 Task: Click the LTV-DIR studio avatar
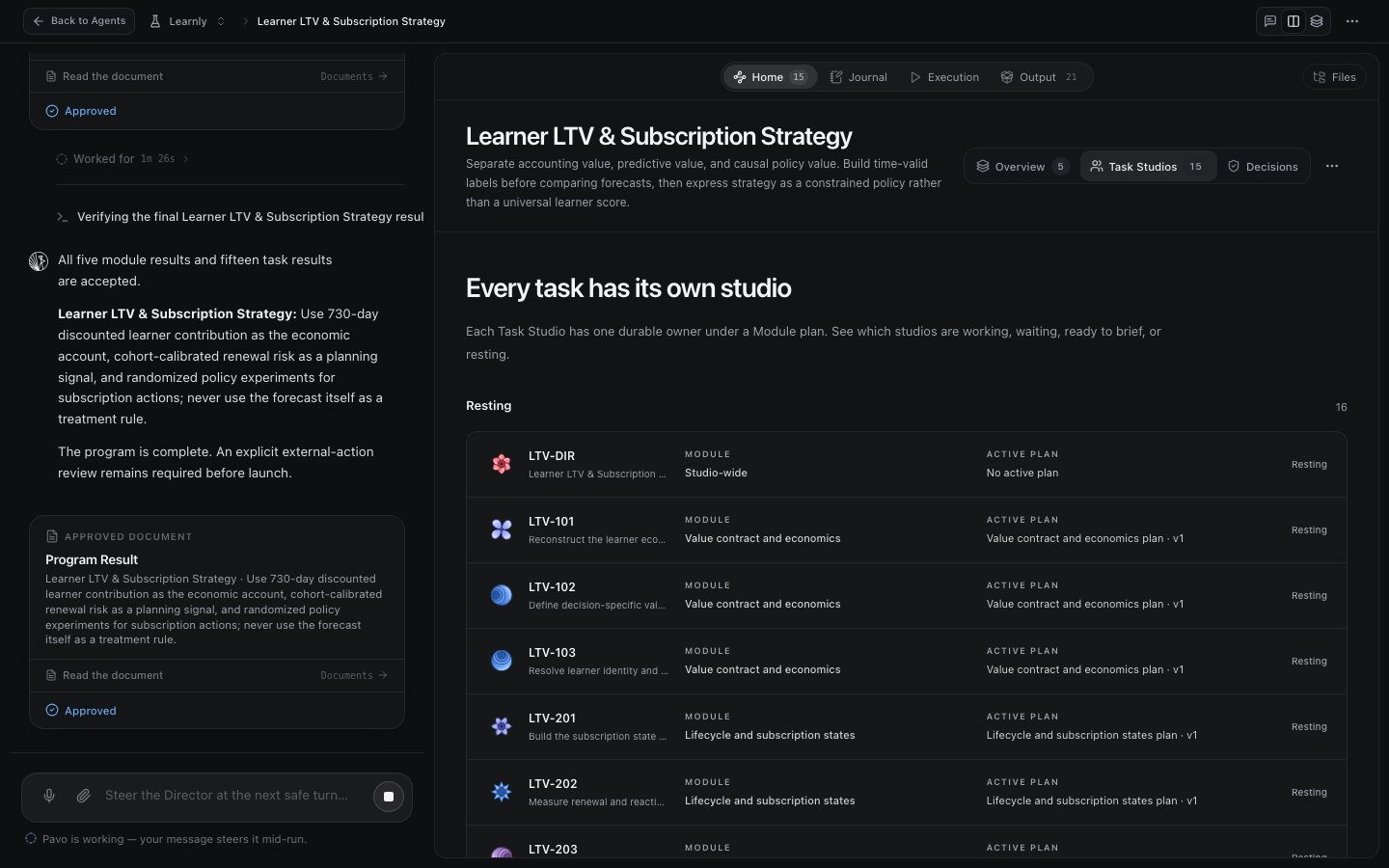[502, 464]
